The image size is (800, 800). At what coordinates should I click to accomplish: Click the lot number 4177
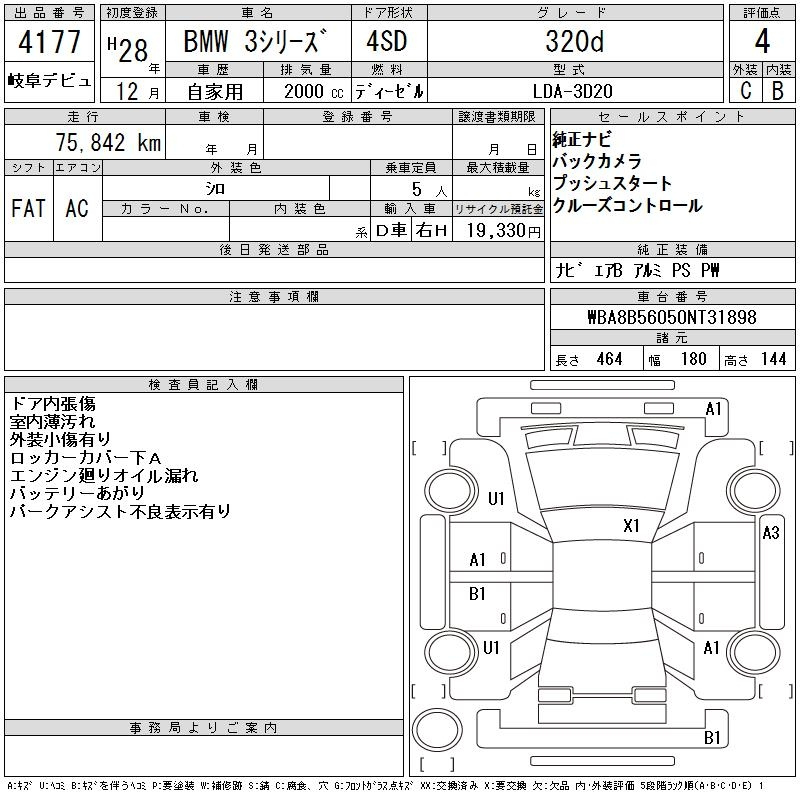tap(49, 42)
